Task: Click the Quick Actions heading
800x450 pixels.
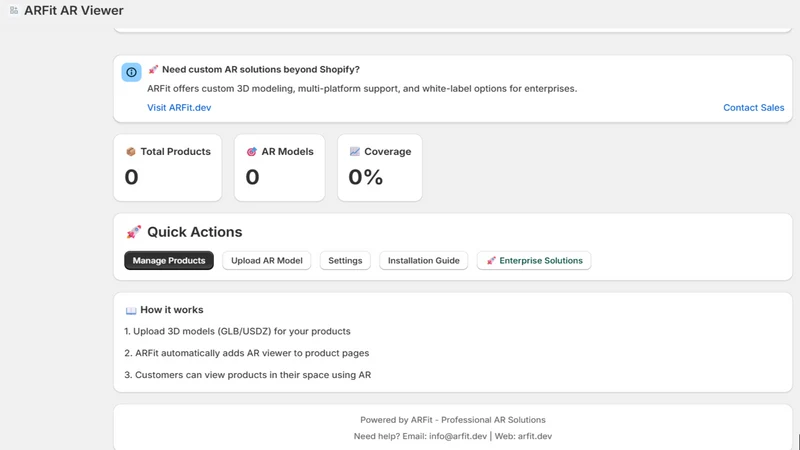Action: pos(194,232)
